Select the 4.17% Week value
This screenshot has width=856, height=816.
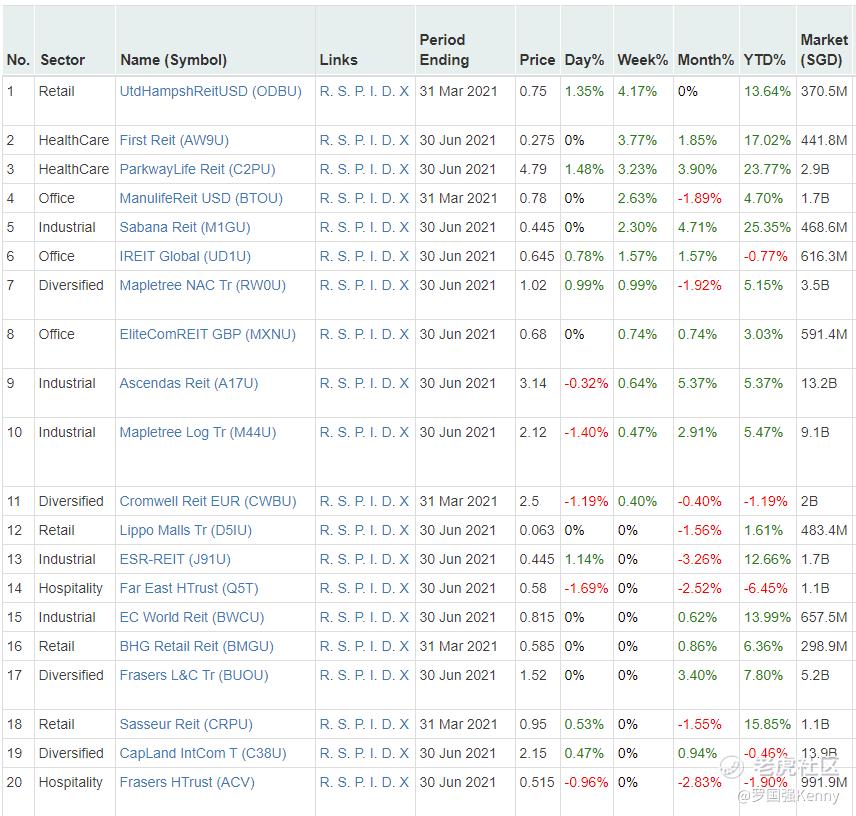[x=637, y=91]
